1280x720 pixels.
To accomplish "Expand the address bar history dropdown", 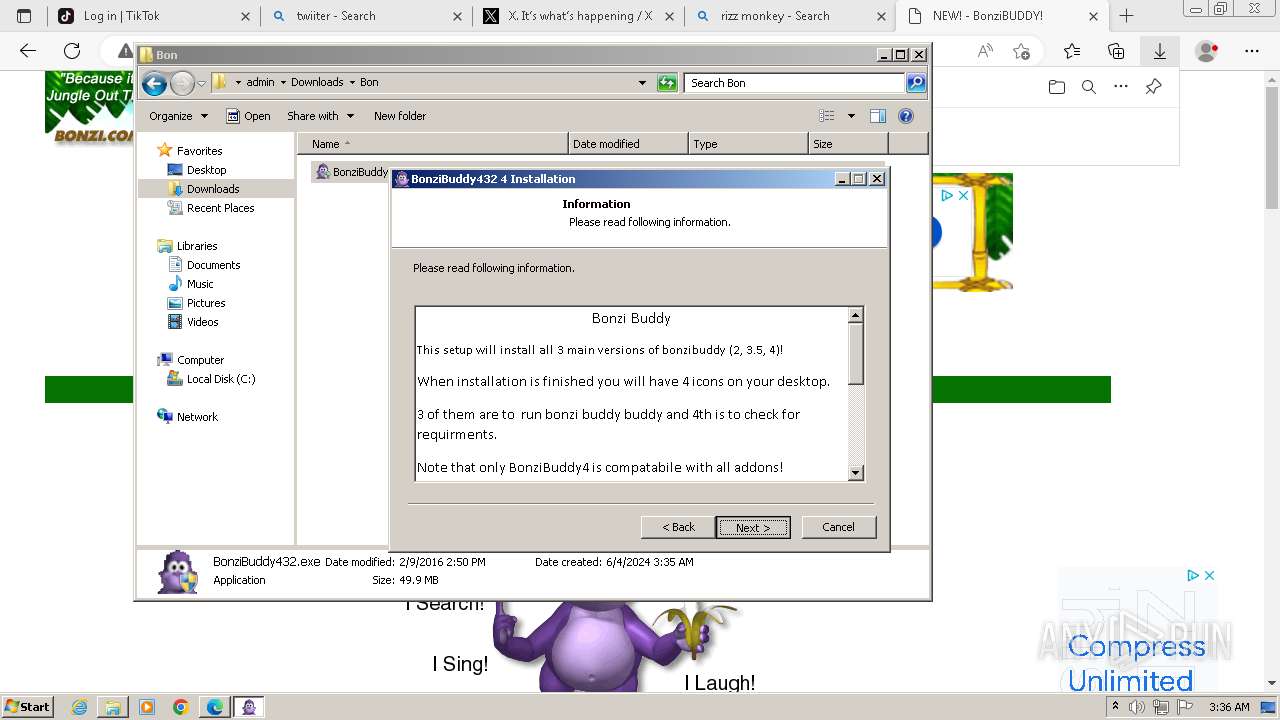I will click(x=642, y=83).
